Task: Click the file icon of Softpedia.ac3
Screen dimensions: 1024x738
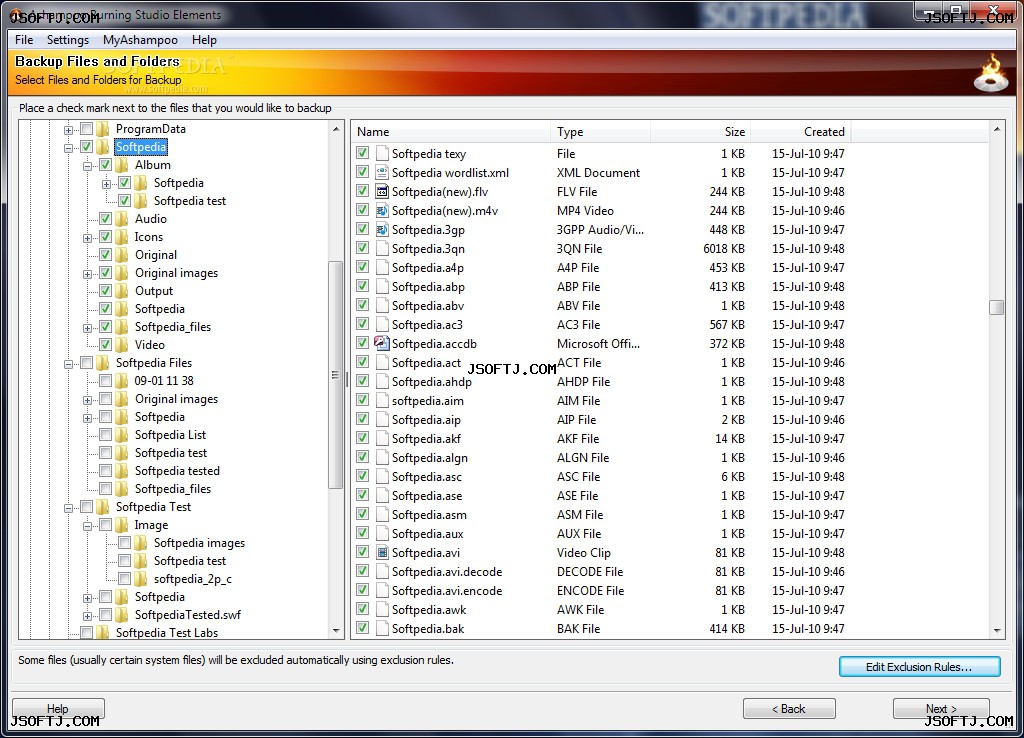Action: click(382, 325)
